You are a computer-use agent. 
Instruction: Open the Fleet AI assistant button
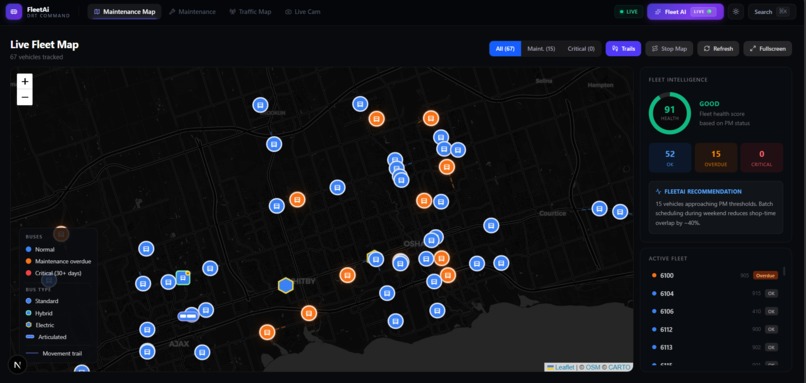pyautogui.click(x=685, y=12)
